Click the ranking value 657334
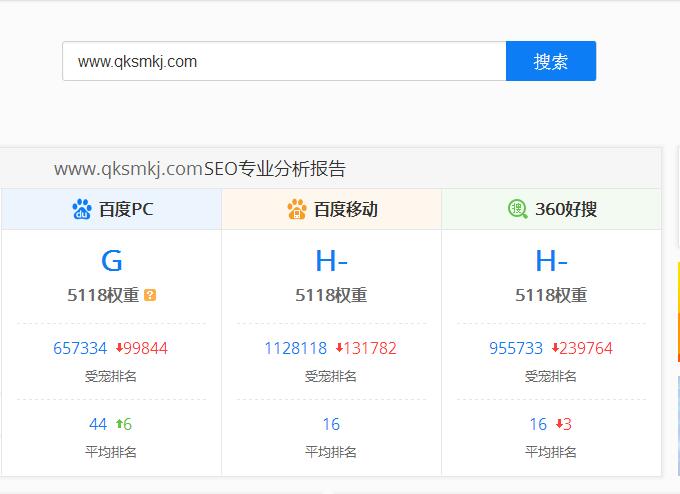Viewport: 680px width, 494px height. 80,348
